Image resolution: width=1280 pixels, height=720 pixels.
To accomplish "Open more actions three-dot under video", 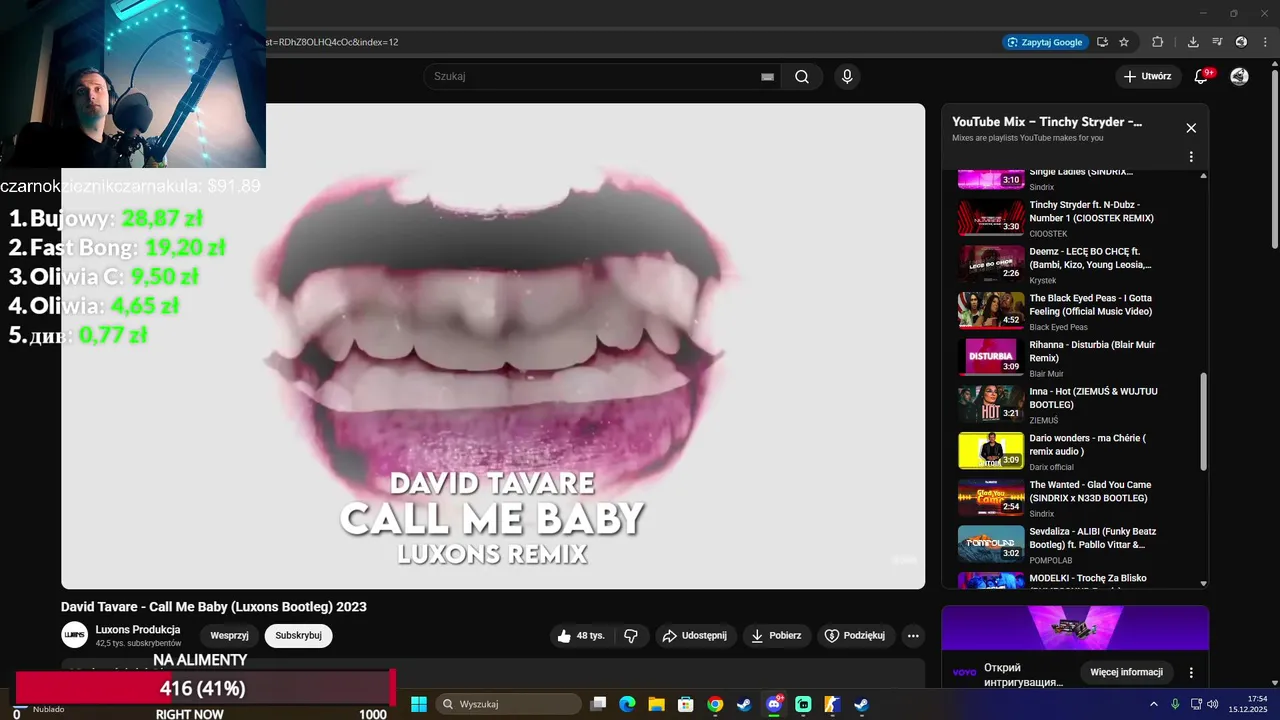I will click(912, 636).
